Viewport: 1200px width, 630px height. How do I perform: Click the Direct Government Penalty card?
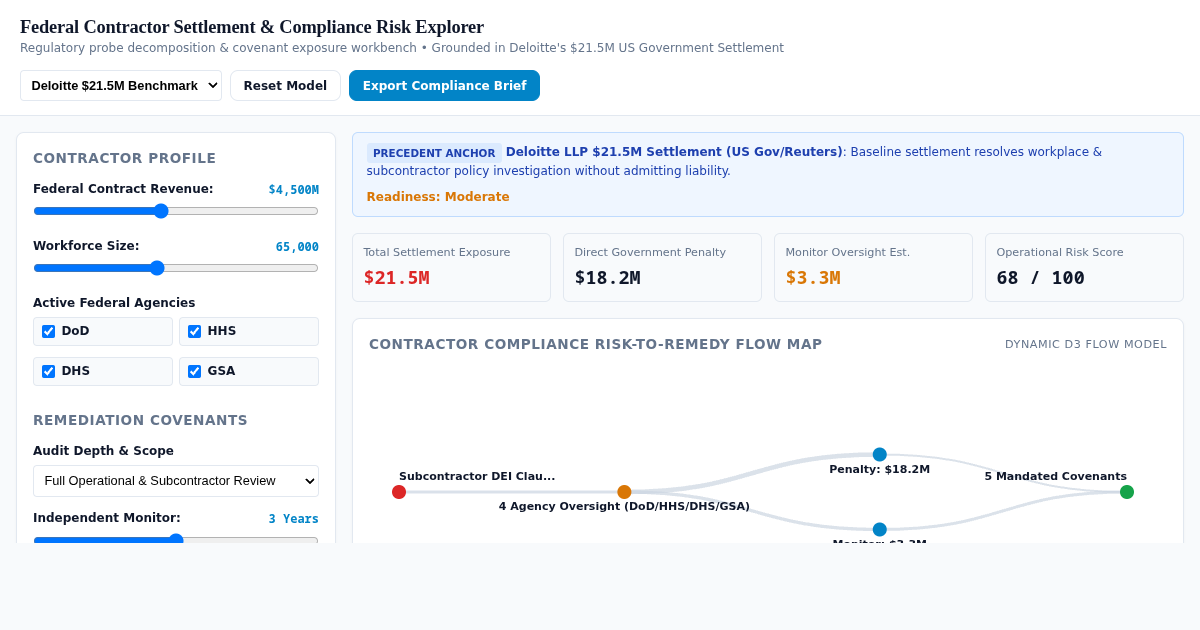(662, 267)
